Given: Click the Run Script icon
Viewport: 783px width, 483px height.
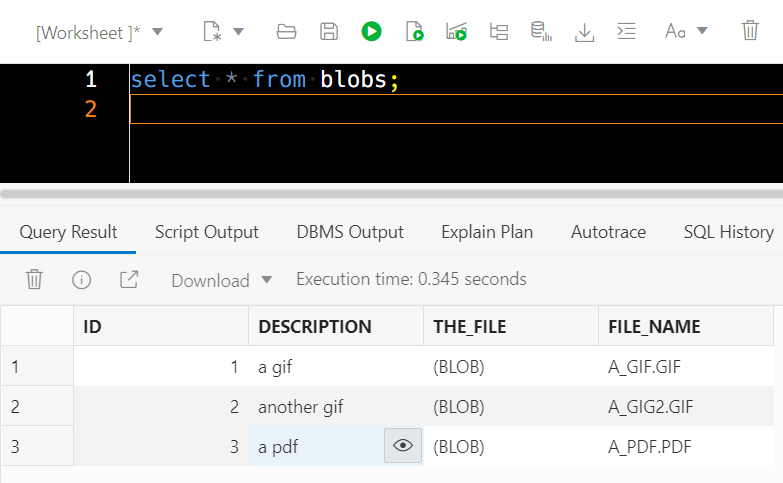Looking at the screenshot, I should click(x=414, y=31).
